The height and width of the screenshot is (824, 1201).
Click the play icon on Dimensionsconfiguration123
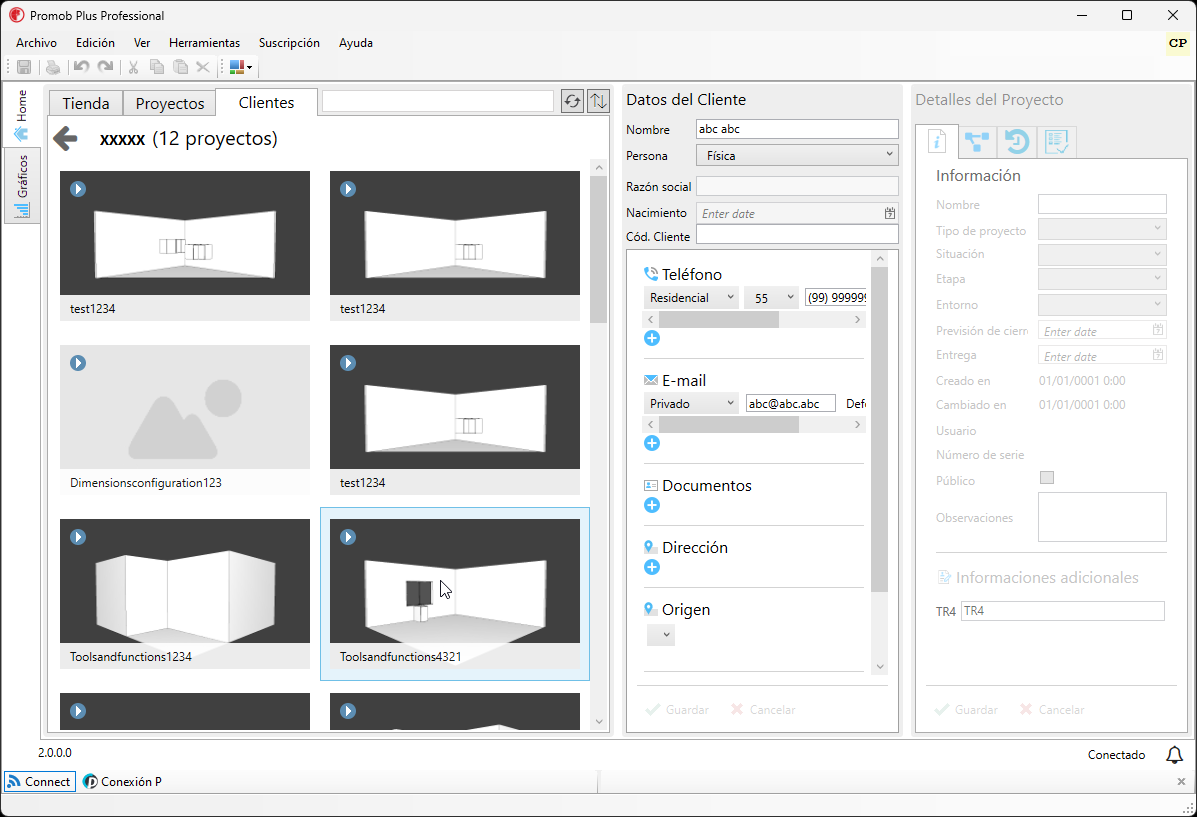point(78,363)
